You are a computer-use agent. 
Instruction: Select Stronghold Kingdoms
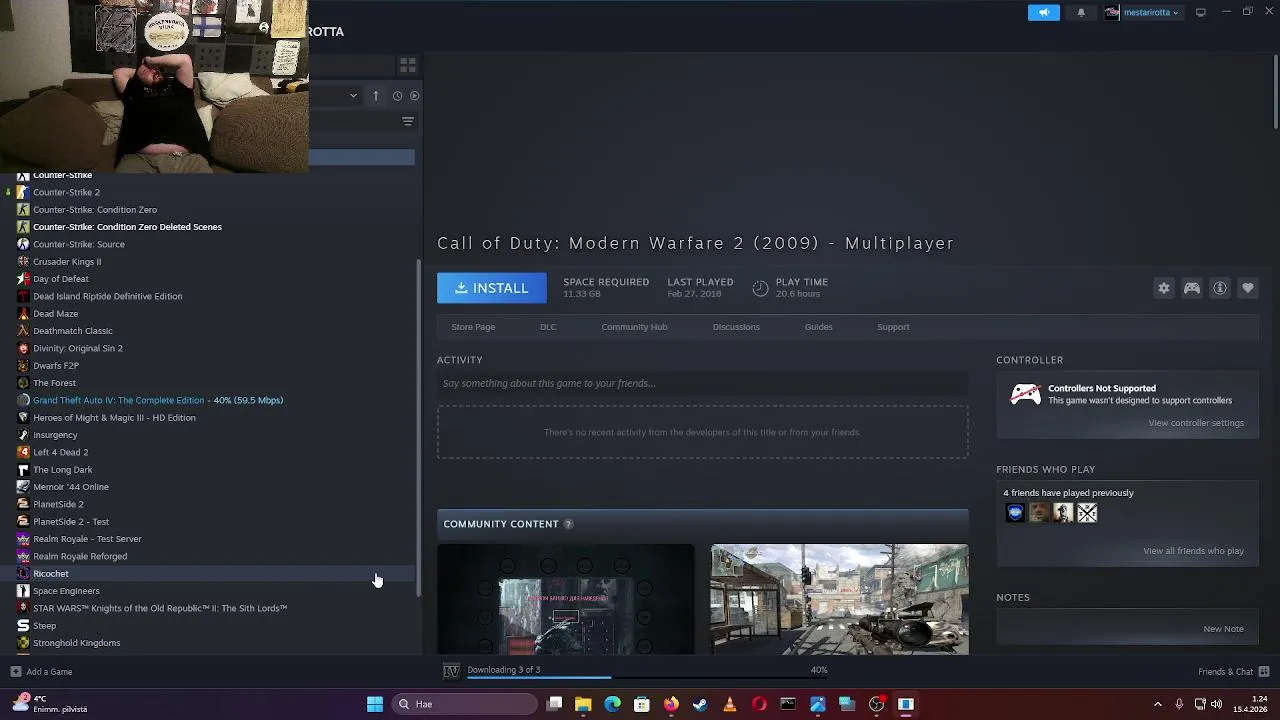coord(76,643)
